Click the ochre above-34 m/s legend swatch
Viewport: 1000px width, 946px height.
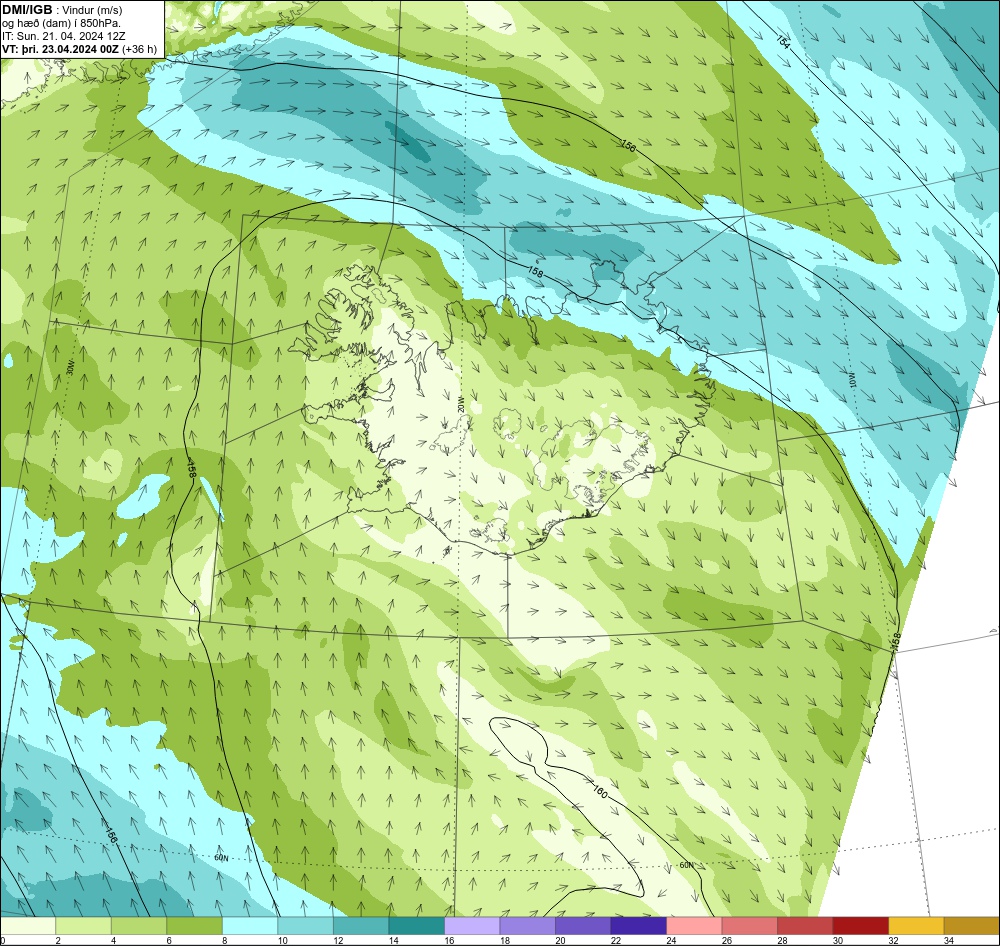(971, 925)
